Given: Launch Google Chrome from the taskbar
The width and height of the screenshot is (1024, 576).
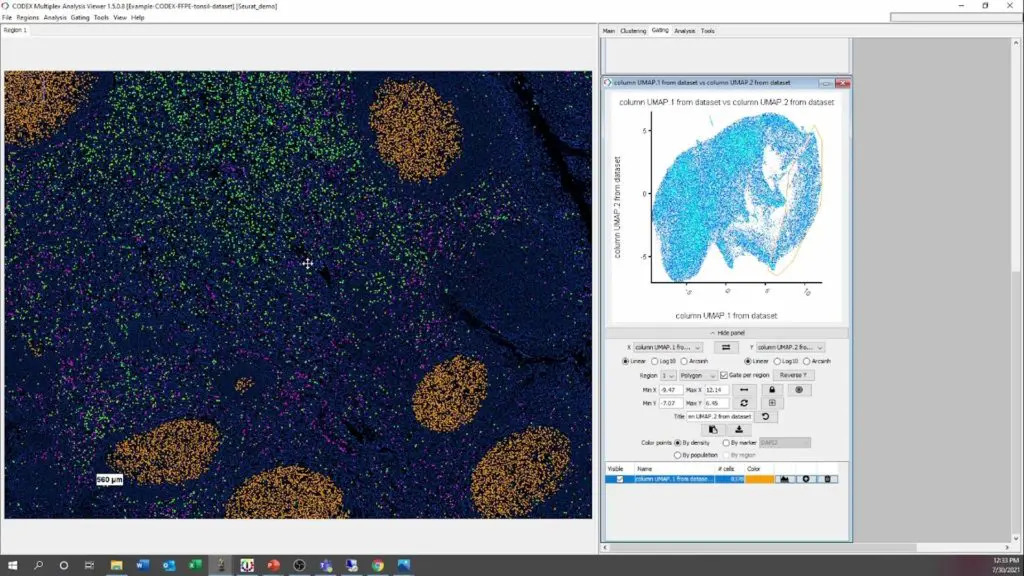Looking at the screenshot, I should 377,565.
